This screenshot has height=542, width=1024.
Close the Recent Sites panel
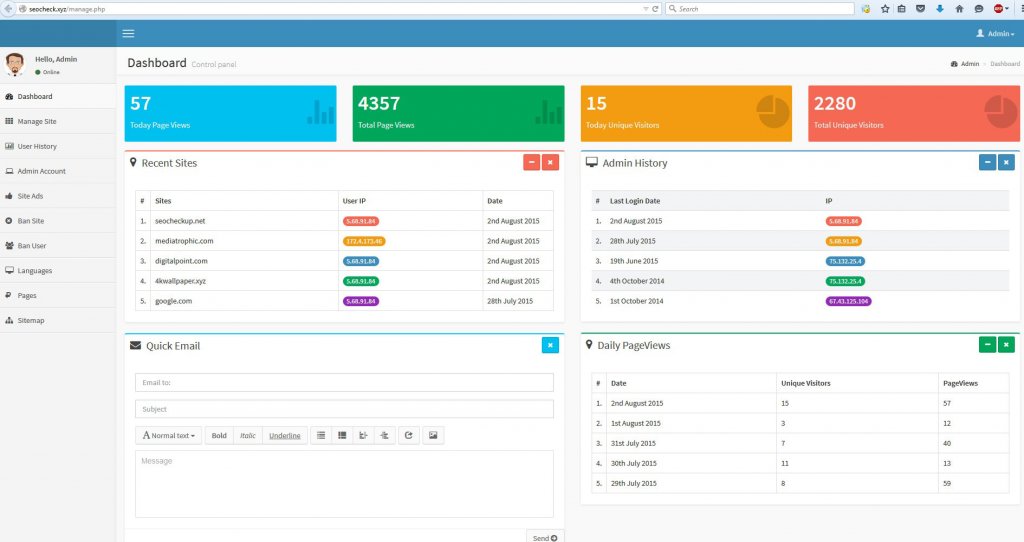click(550, 162)
